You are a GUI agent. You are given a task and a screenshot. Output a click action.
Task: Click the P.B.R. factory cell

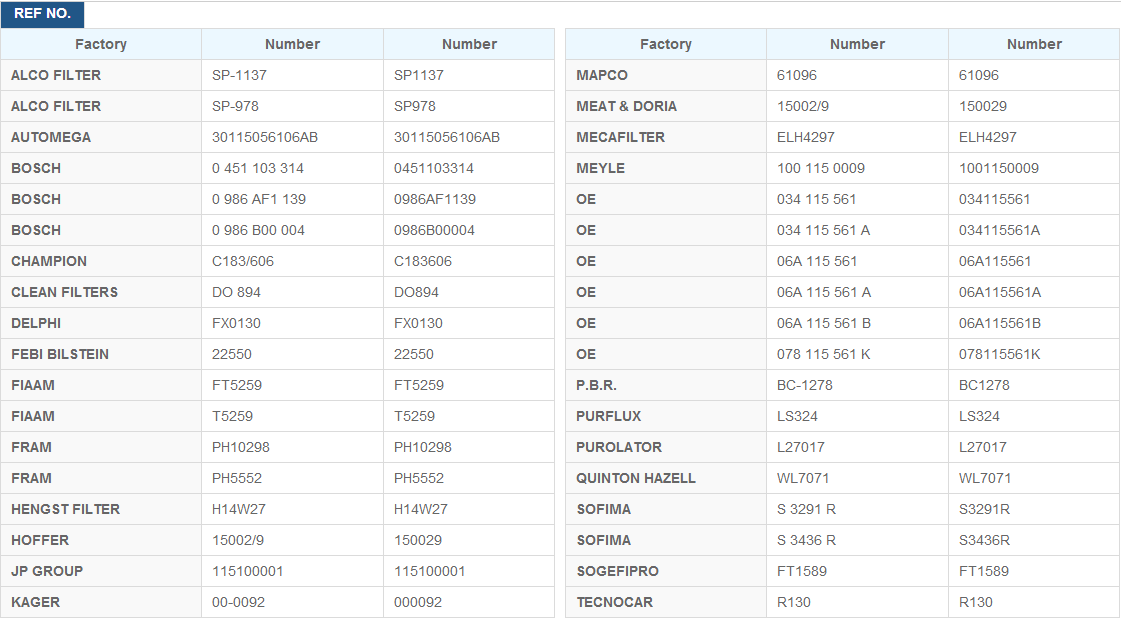click(666, 385)
